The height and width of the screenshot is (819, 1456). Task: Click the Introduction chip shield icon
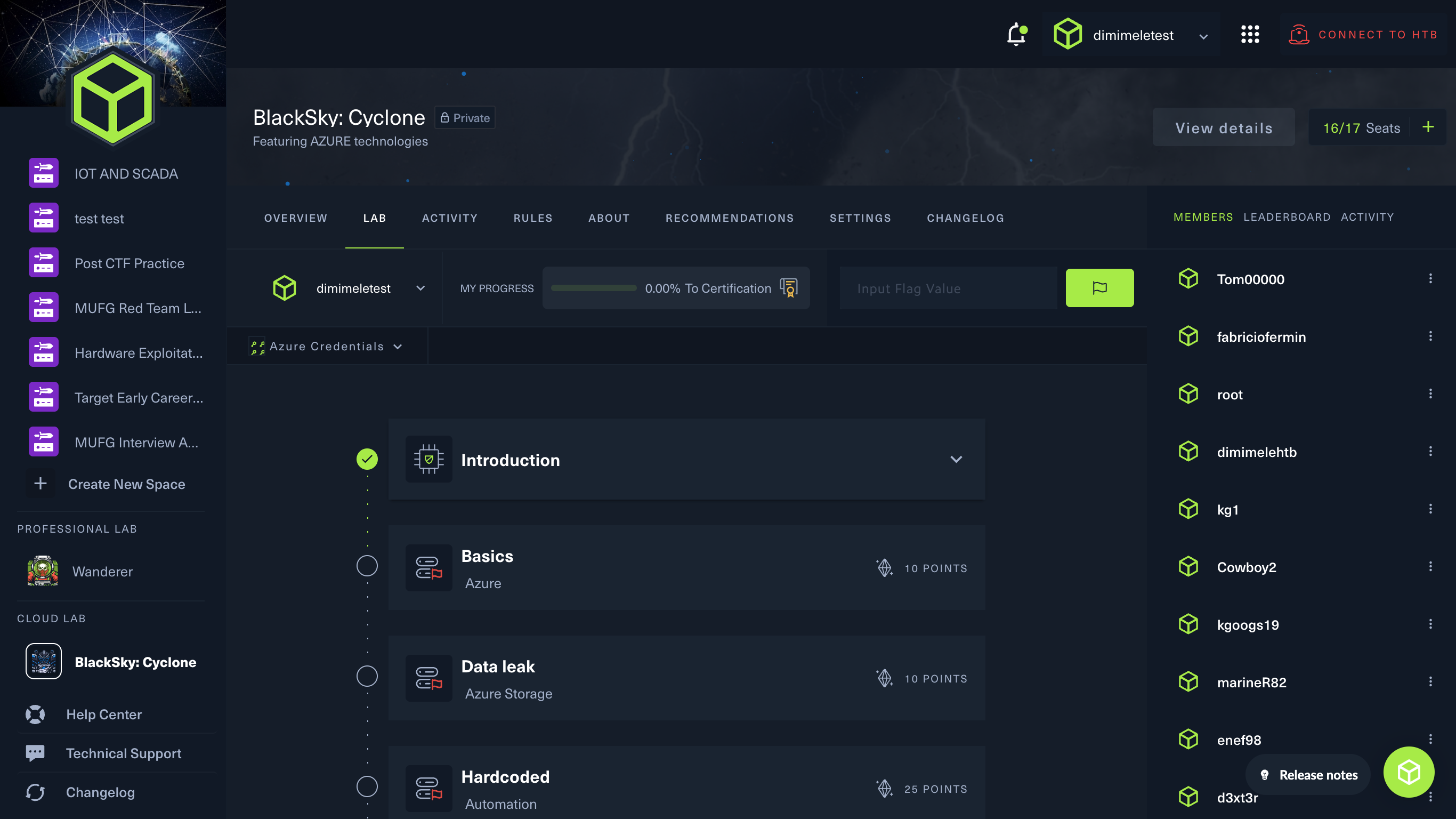click(x=428, y=459)
